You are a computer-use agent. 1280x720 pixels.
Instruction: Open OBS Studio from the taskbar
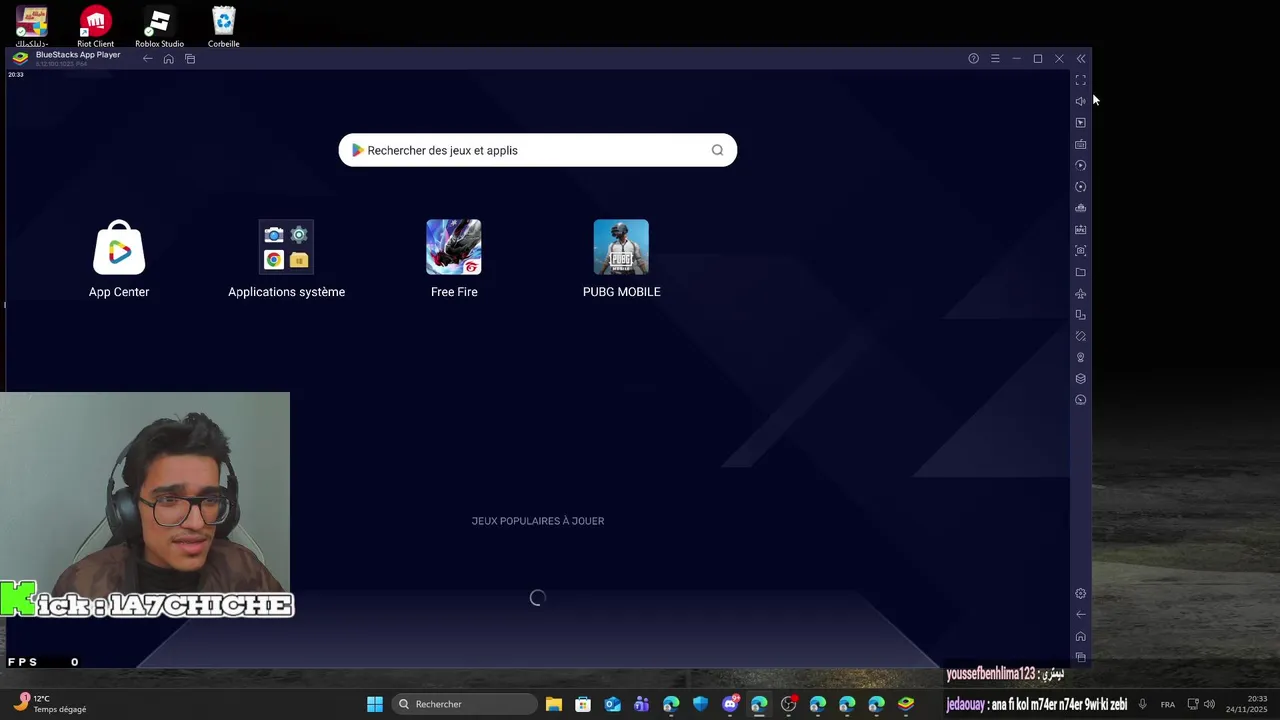pyautogui.click(x=789, y=704)
